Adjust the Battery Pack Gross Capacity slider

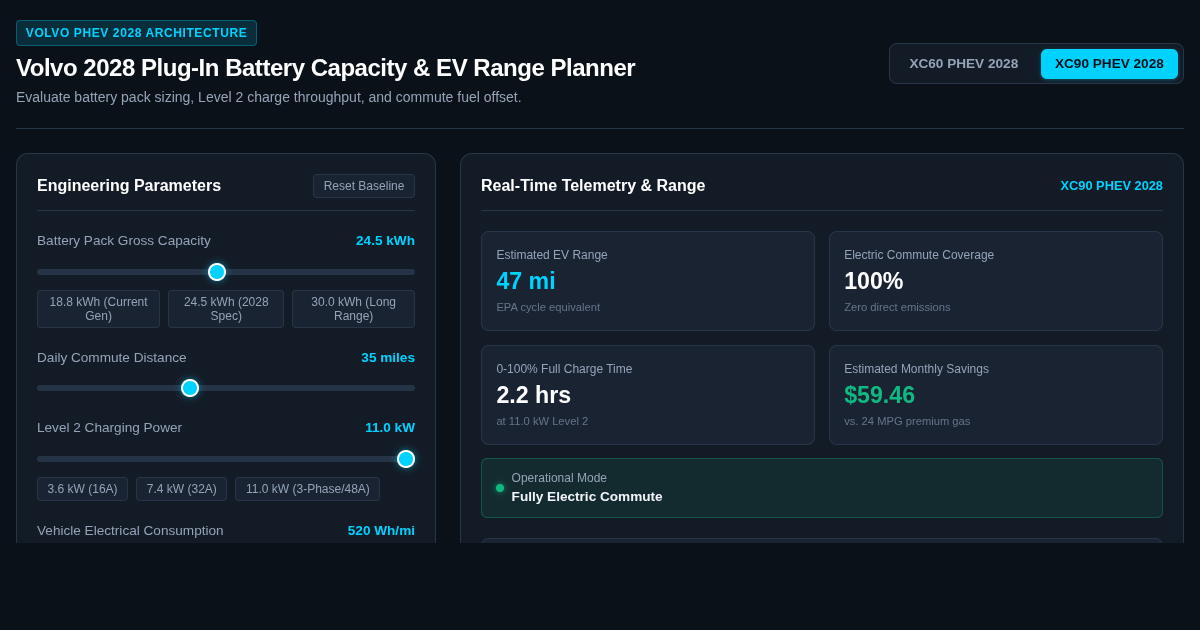tap(226, 272)
